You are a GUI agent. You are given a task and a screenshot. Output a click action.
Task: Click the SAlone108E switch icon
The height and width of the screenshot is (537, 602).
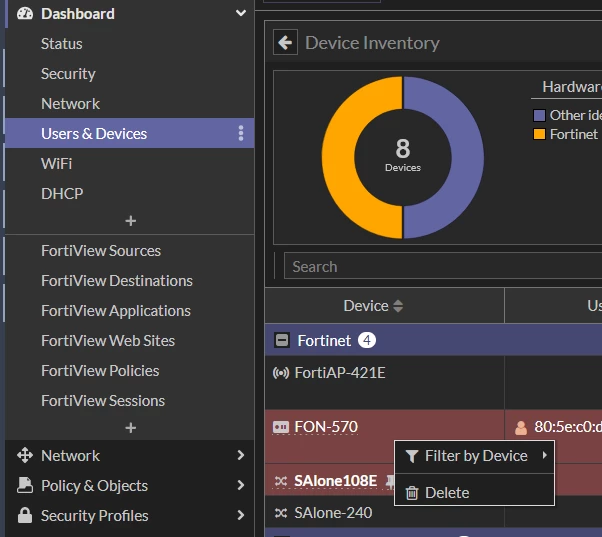tap(281, 481)
